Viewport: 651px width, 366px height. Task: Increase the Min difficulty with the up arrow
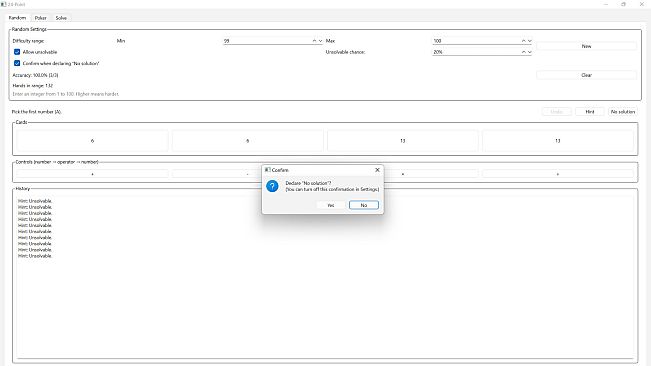[314, 41]
